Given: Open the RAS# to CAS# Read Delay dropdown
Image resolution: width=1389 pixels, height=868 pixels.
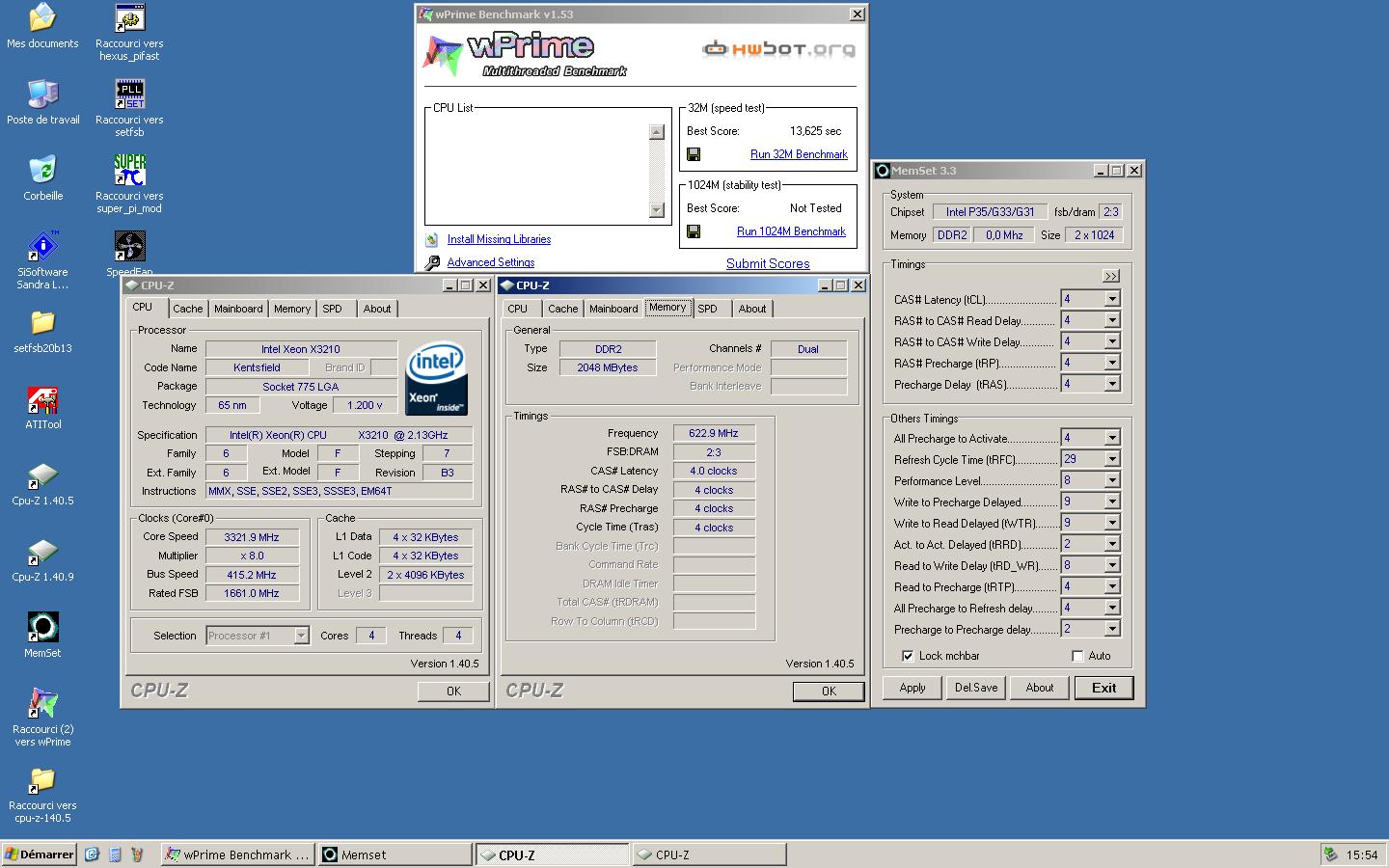Looking at the screenshot, I should pos(1112,320).
